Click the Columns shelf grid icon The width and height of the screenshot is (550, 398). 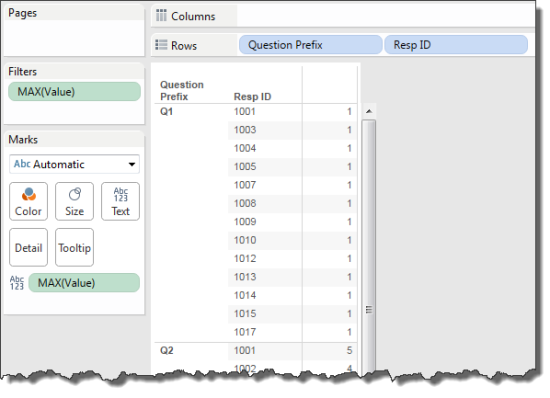click(161, 15)
